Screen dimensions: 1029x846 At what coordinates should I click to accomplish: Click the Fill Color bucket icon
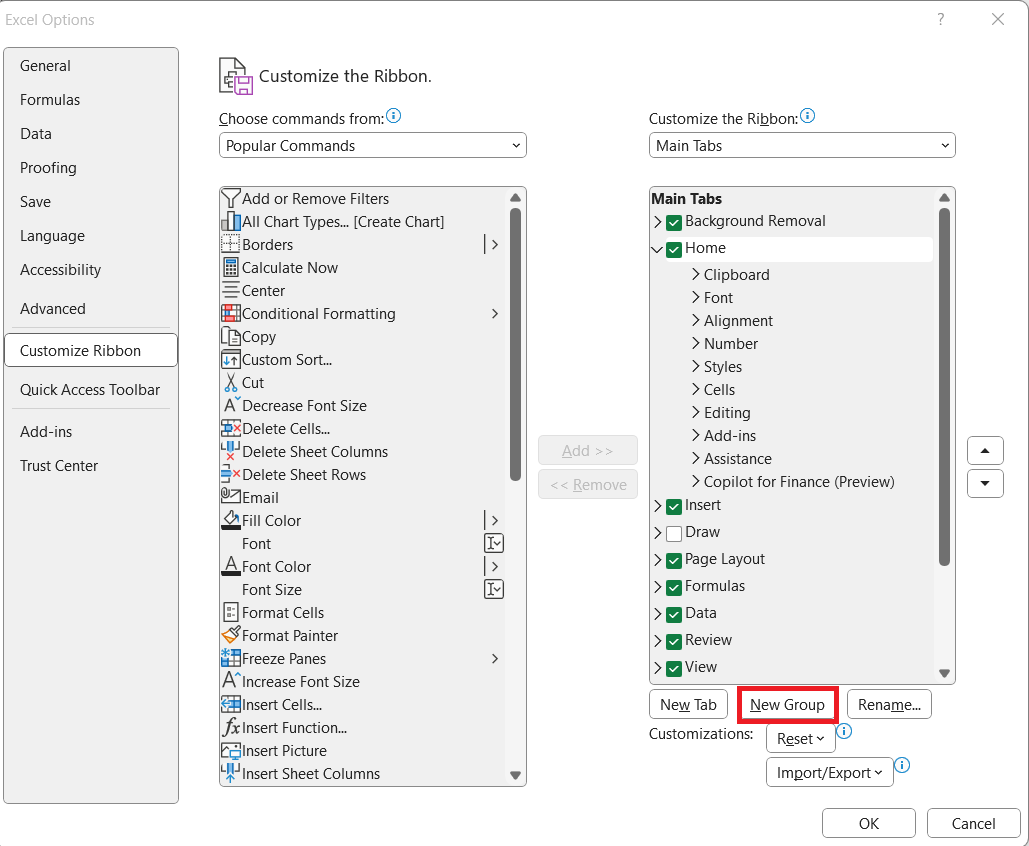230,520
